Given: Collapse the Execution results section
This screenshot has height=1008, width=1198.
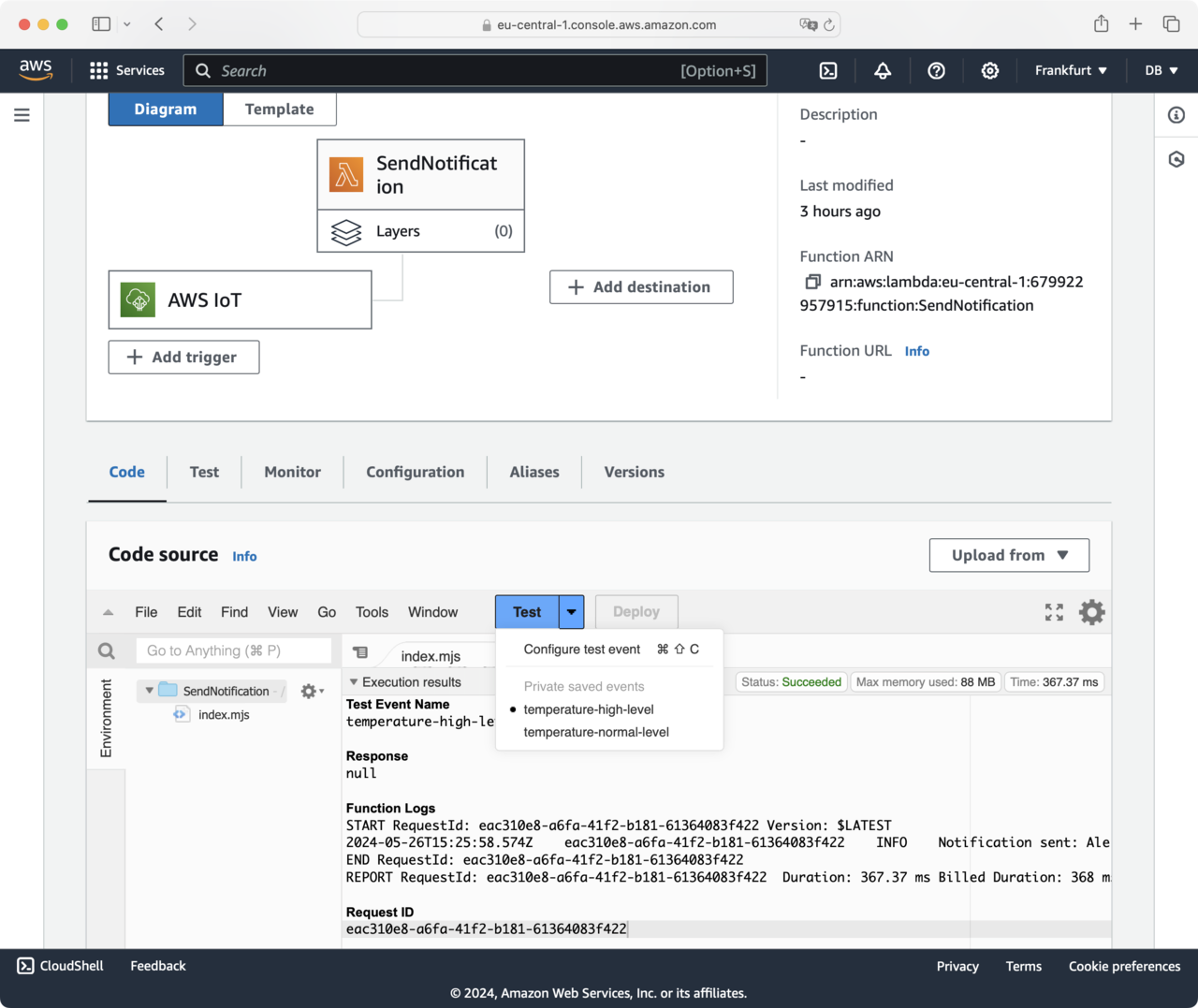Looking at the screenshot, I should click(x=354, y=682).
